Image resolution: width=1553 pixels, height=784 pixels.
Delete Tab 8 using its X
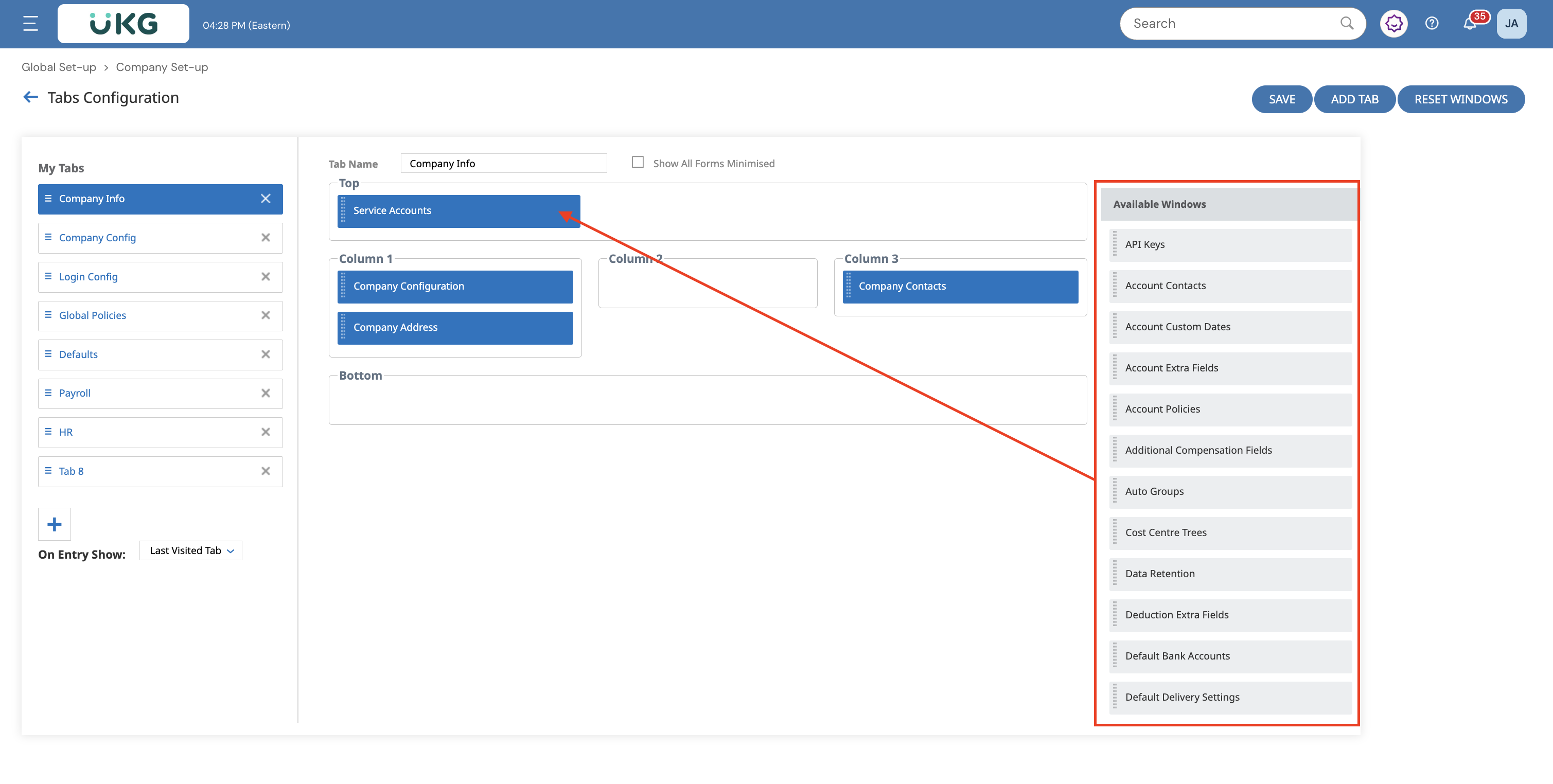pos(265,471)
